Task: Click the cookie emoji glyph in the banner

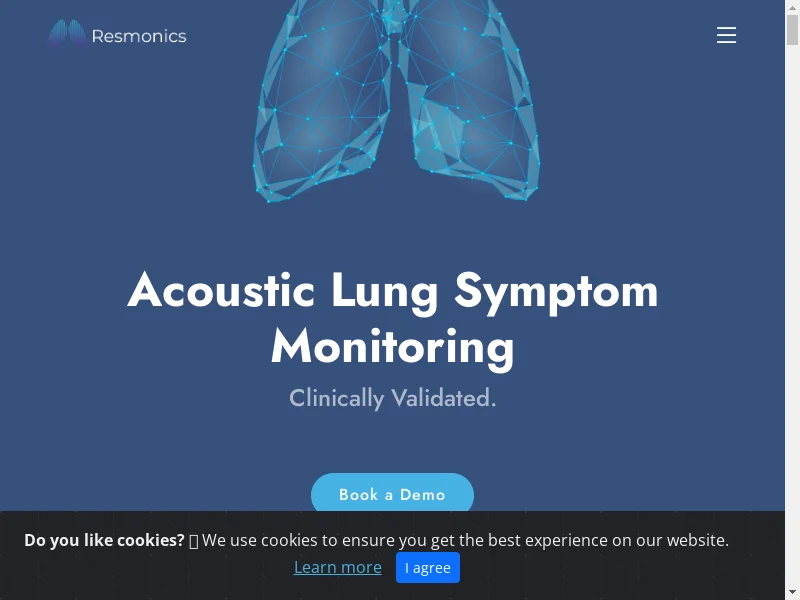Action: tap(193, 541)
